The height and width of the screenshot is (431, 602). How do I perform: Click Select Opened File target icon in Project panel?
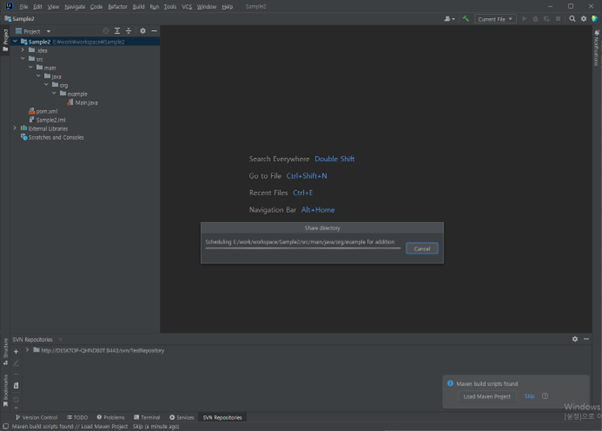coord(106,31)
